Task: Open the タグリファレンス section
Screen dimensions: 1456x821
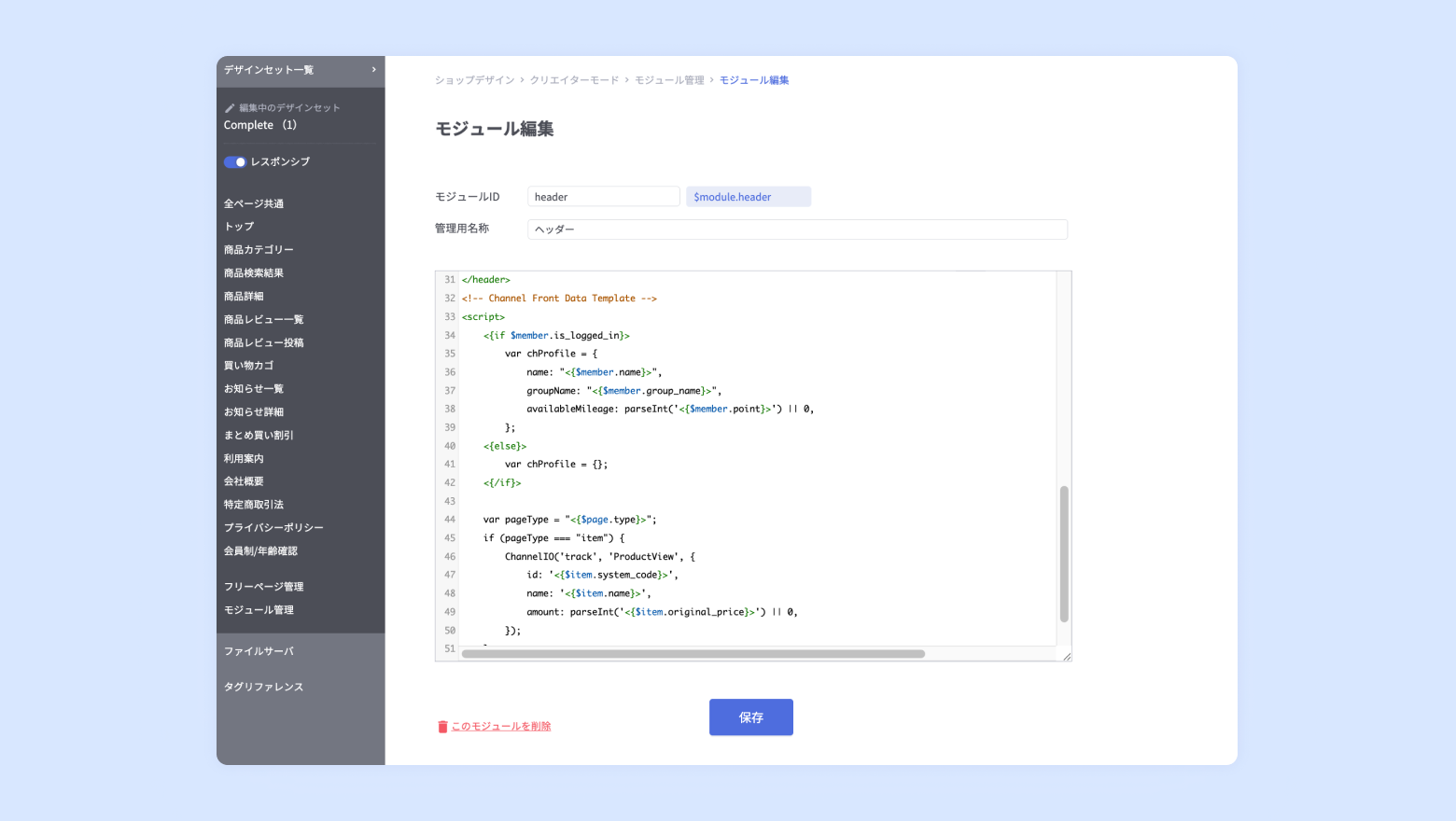Action: click(x=263, y=687)
